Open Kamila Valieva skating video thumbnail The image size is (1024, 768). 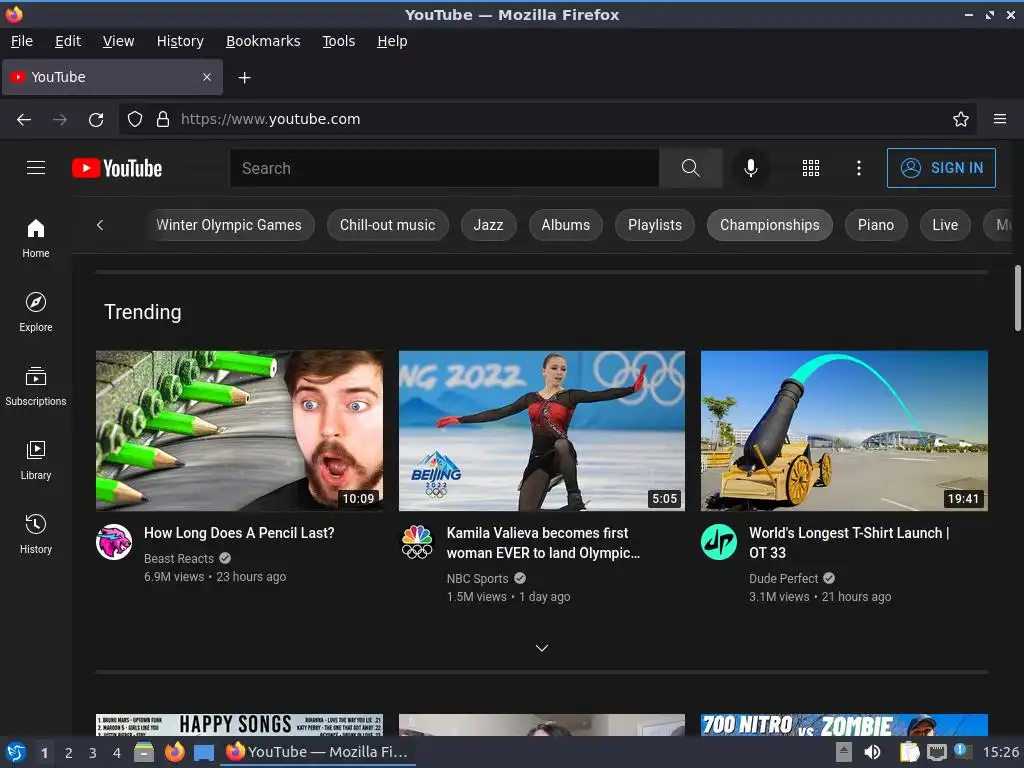542,431
